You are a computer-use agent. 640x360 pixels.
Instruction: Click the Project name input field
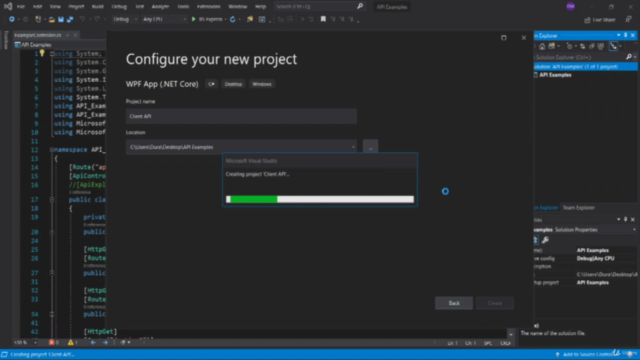pyautogui.click(x=241, y=116)
